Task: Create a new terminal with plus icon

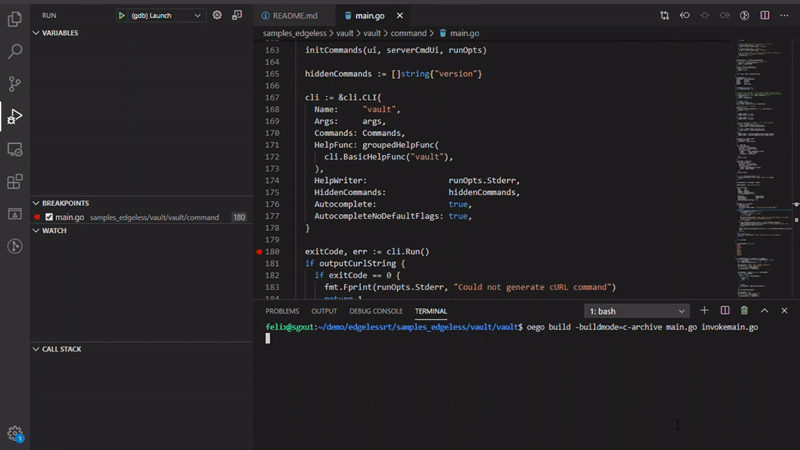Action: point(704,311)
